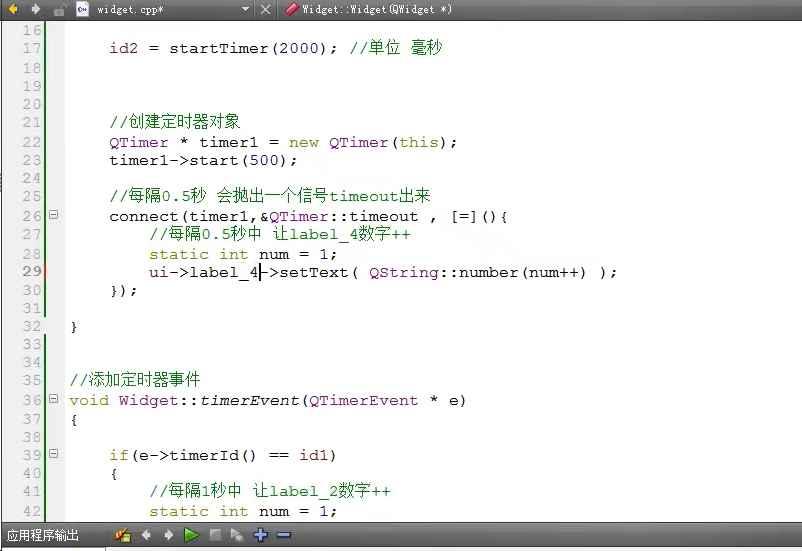
Task: Go to previous item in output pane
Action: tap(146, 535)
